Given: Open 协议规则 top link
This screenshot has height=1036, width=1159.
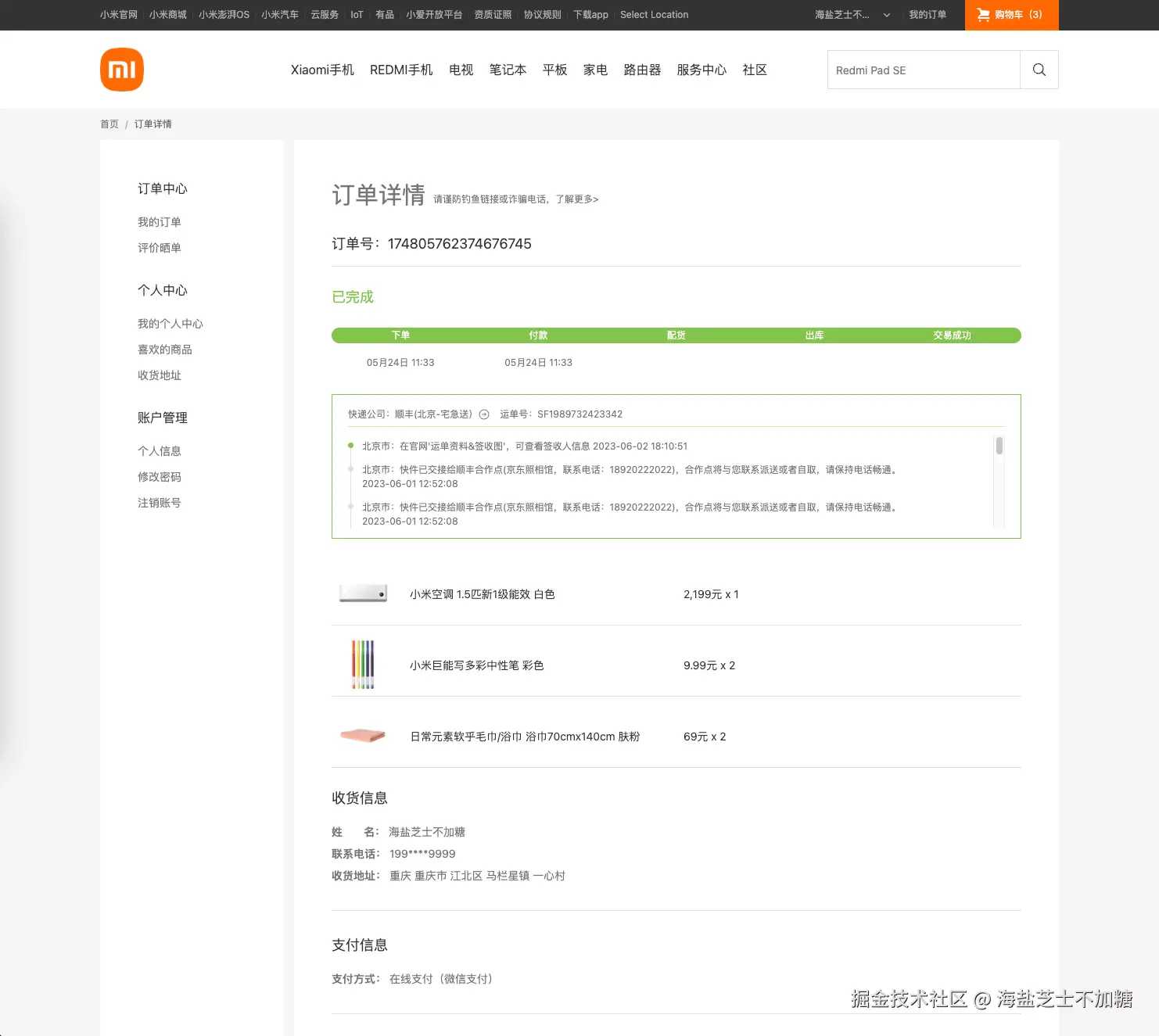Looking at the screenshot, I should 543,15.
